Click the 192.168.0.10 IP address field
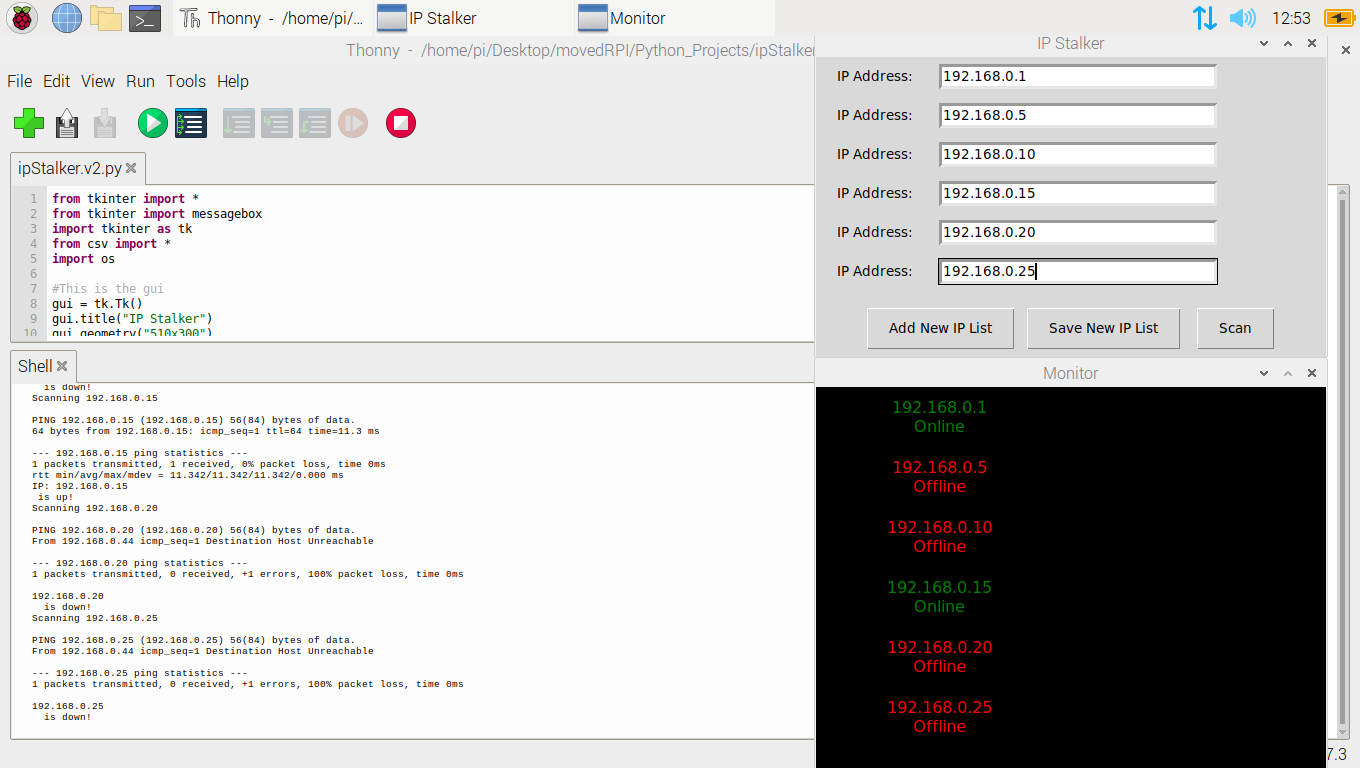 (x=1077, y=154)
